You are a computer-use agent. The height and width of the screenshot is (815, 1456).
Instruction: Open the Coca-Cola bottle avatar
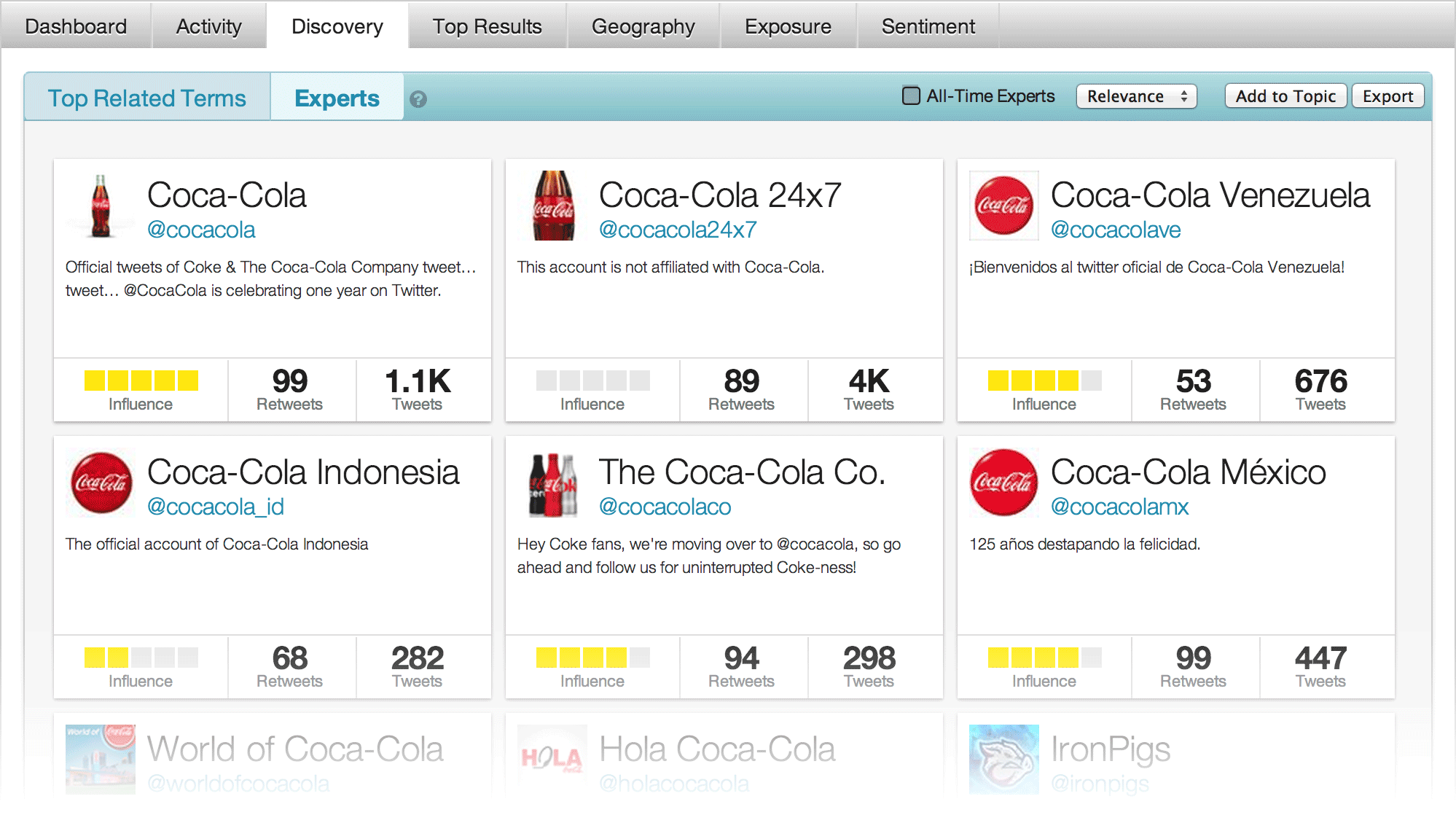pyautogui.click(x=101, y=206)
